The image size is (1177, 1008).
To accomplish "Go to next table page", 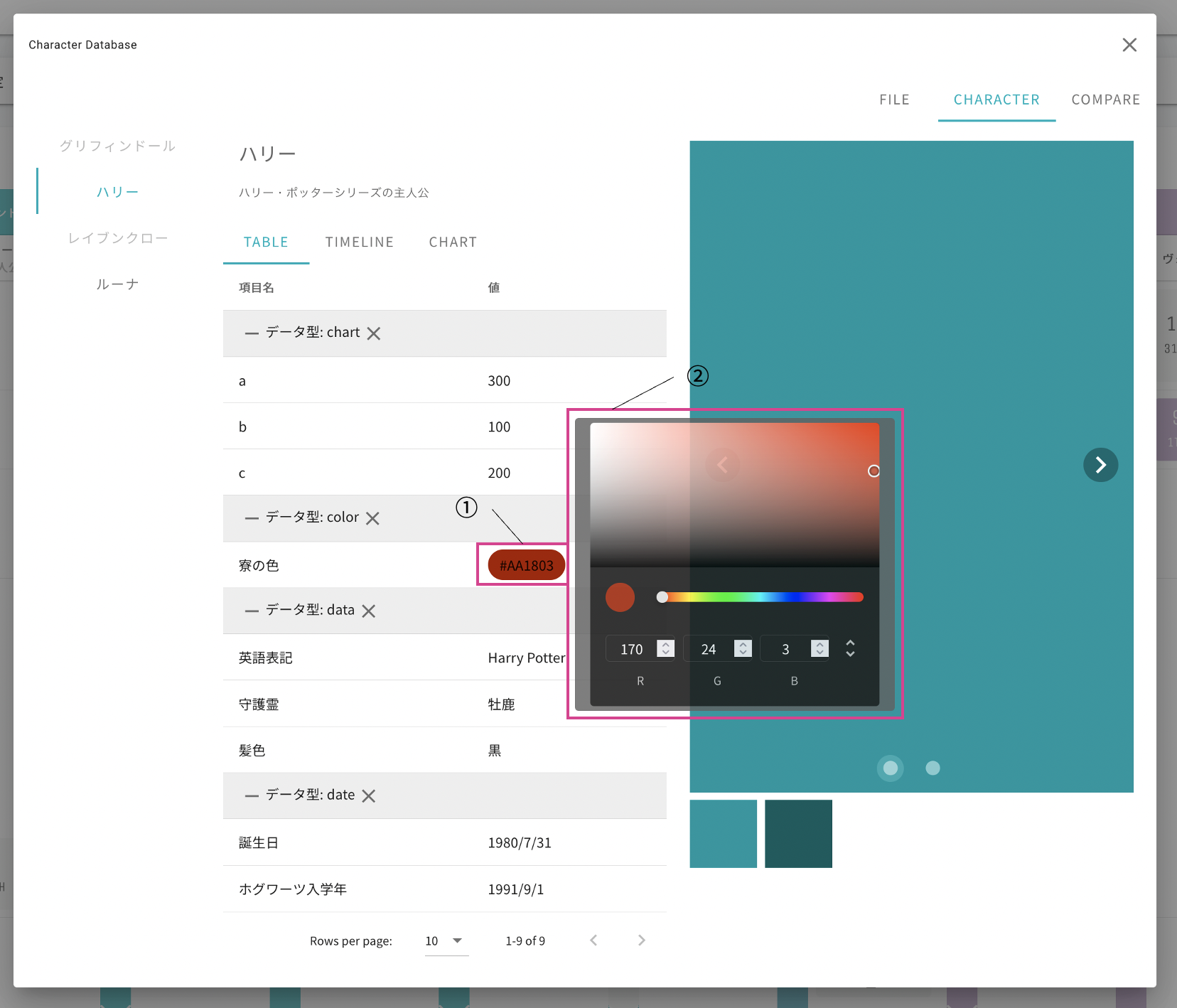I will coord(642,940).
